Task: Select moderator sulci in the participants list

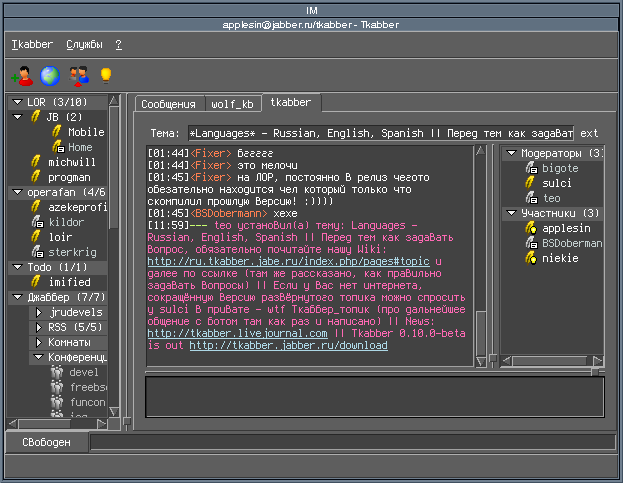Action: coord(556,184)
